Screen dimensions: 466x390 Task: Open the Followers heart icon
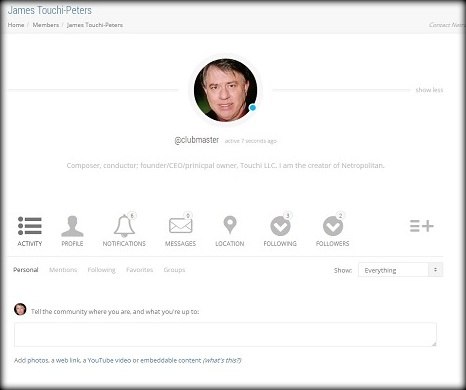tap(333, 226)
